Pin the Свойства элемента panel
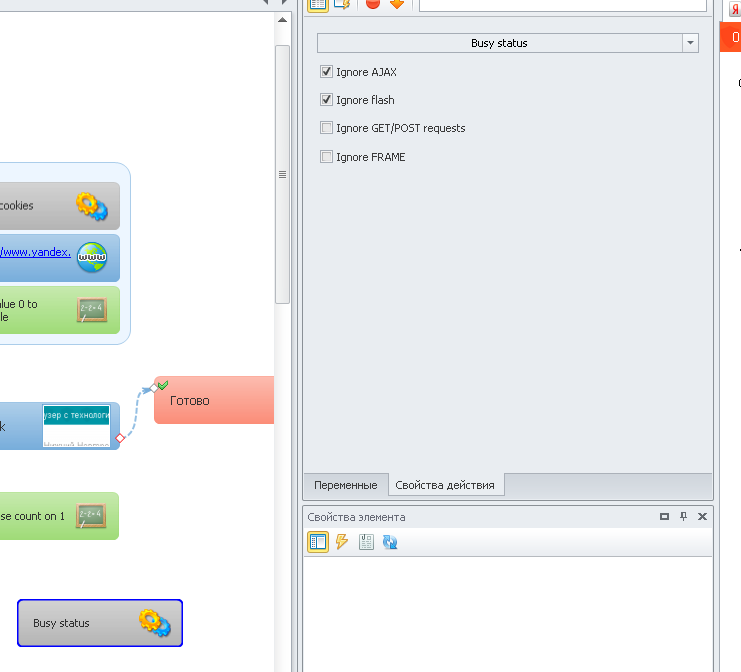Screen dimensions: 741x672 click(x=683, y=517)
